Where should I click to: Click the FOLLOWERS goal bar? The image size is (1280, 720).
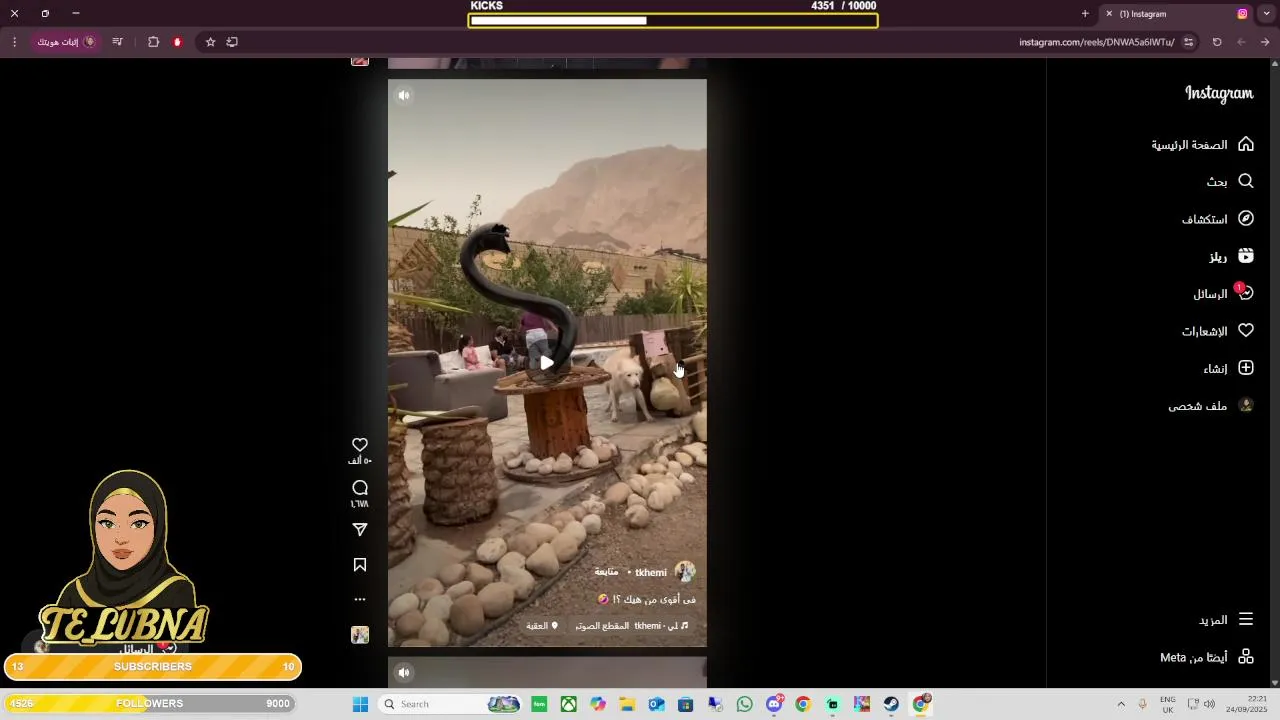click(x=150, y=703)
